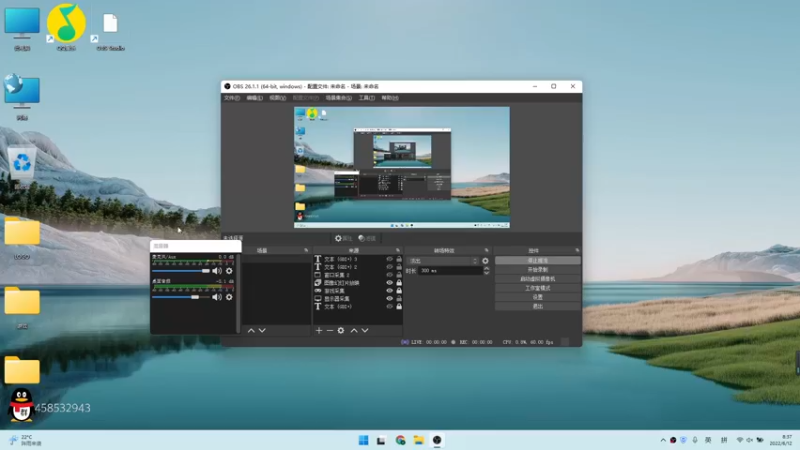Viewport: 800px width, 450px height.
Task: Open the 桌面音频 mixer settings gear
Action: click(229, 297)
